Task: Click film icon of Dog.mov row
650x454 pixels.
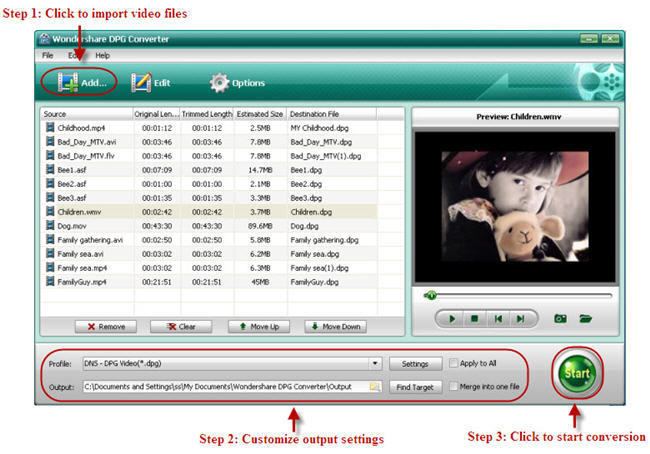Action: (x=50, y=226)
